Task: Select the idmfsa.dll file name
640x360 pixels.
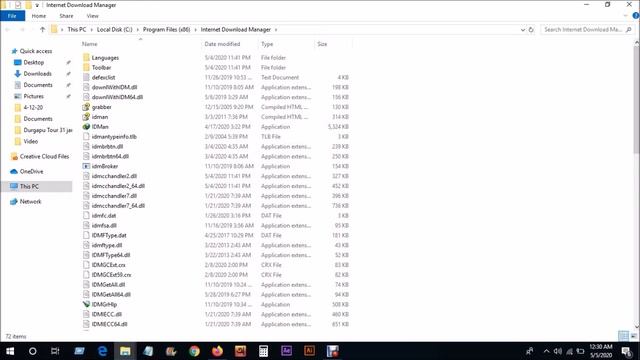Action: pyautogui.click(x=104, y=225)
